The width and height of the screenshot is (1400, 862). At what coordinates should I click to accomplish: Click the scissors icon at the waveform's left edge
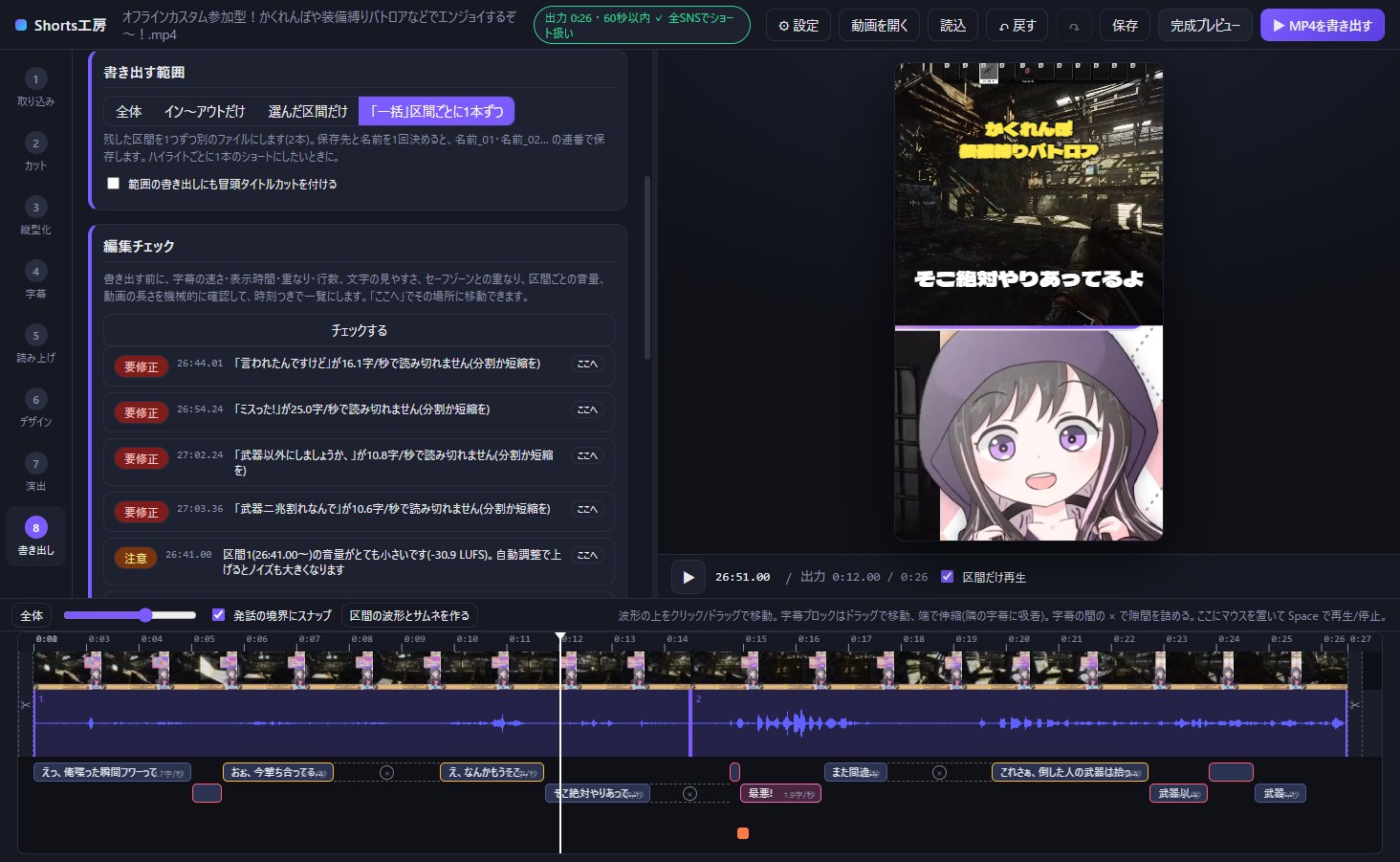(26, 704)
